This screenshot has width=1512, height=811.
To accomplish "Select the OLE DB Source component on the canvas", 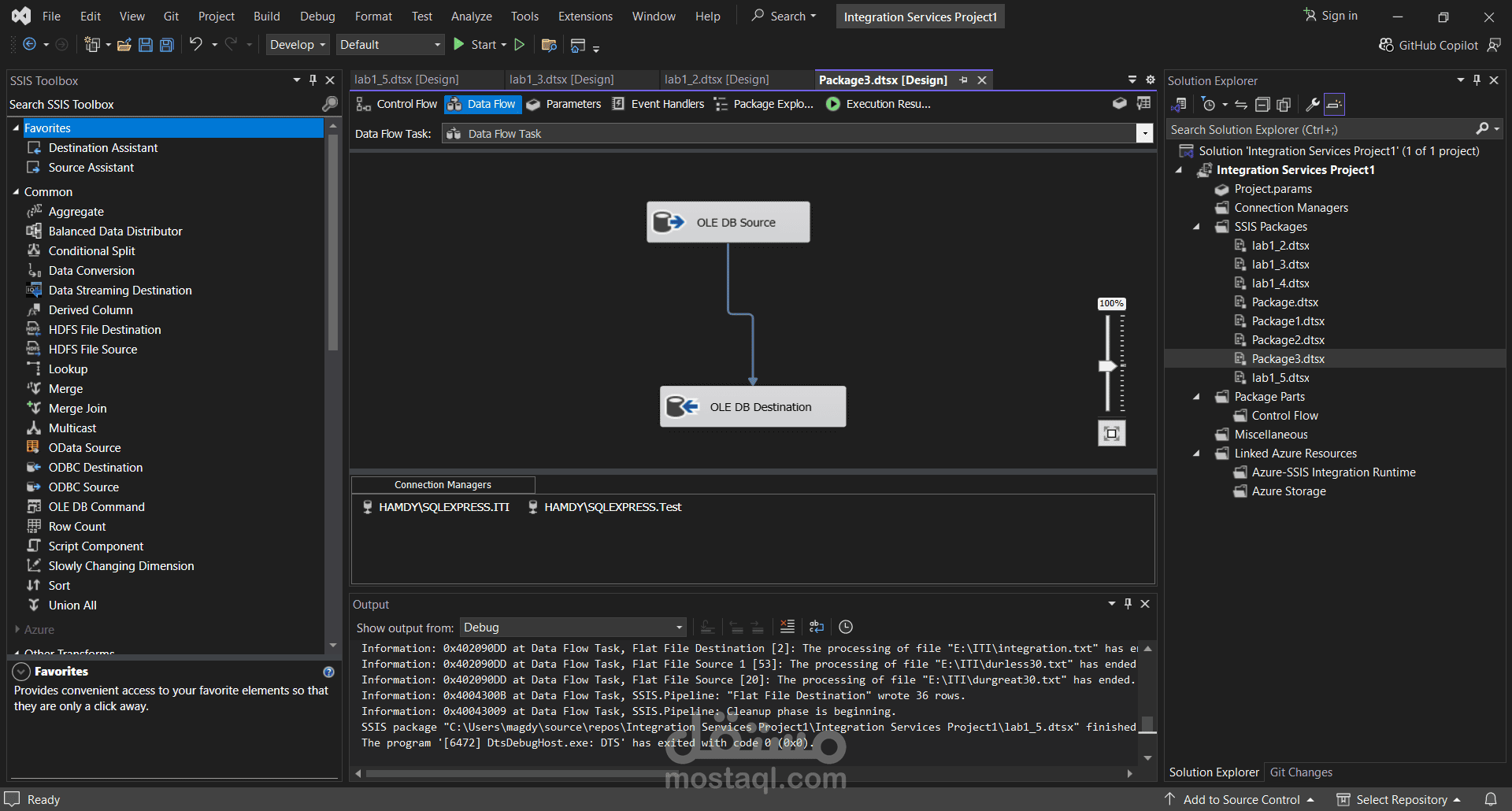I will coord(728,222).
